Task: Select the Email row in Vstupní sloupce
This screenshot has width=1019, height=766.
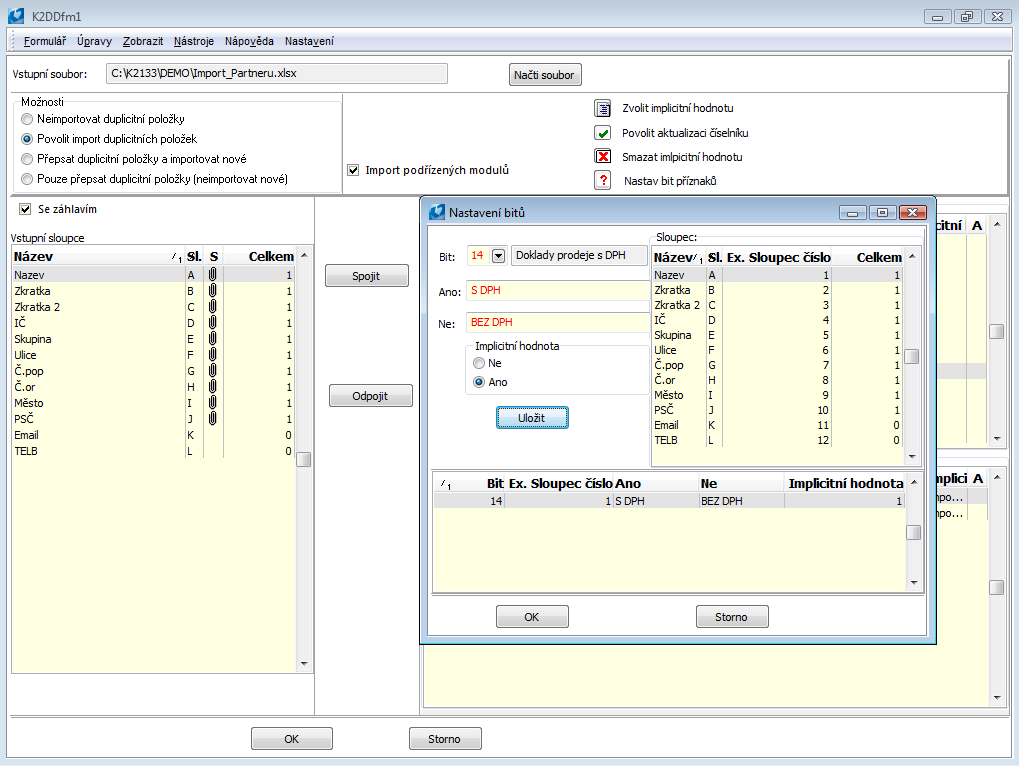Action: coord(153,435)
